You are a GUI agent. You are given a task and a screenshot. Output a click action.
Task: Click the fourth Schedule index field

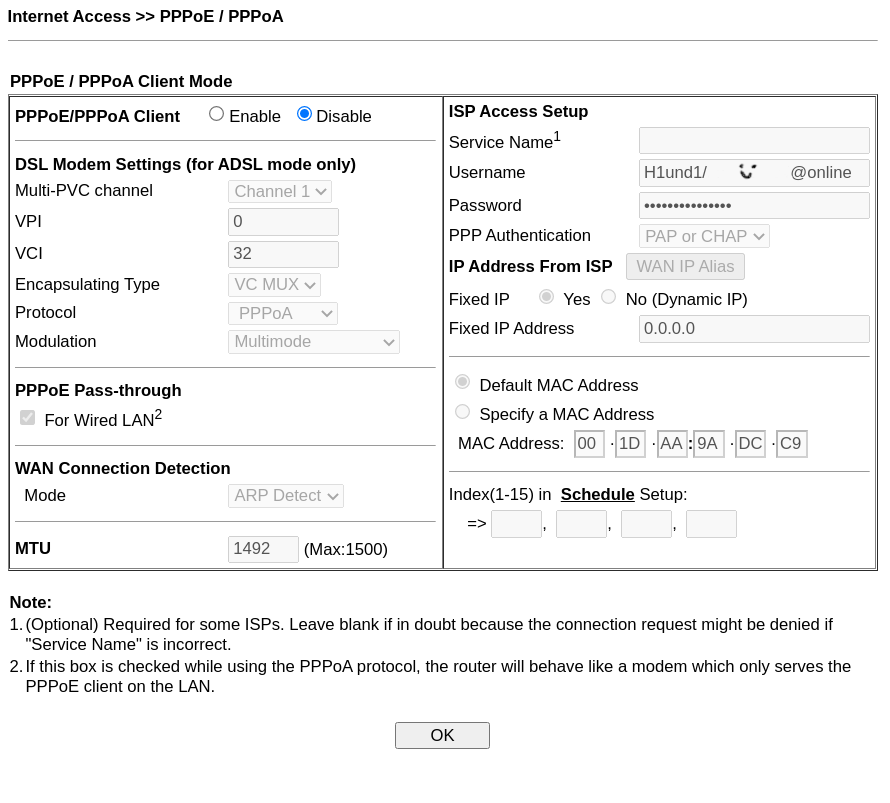711,524
